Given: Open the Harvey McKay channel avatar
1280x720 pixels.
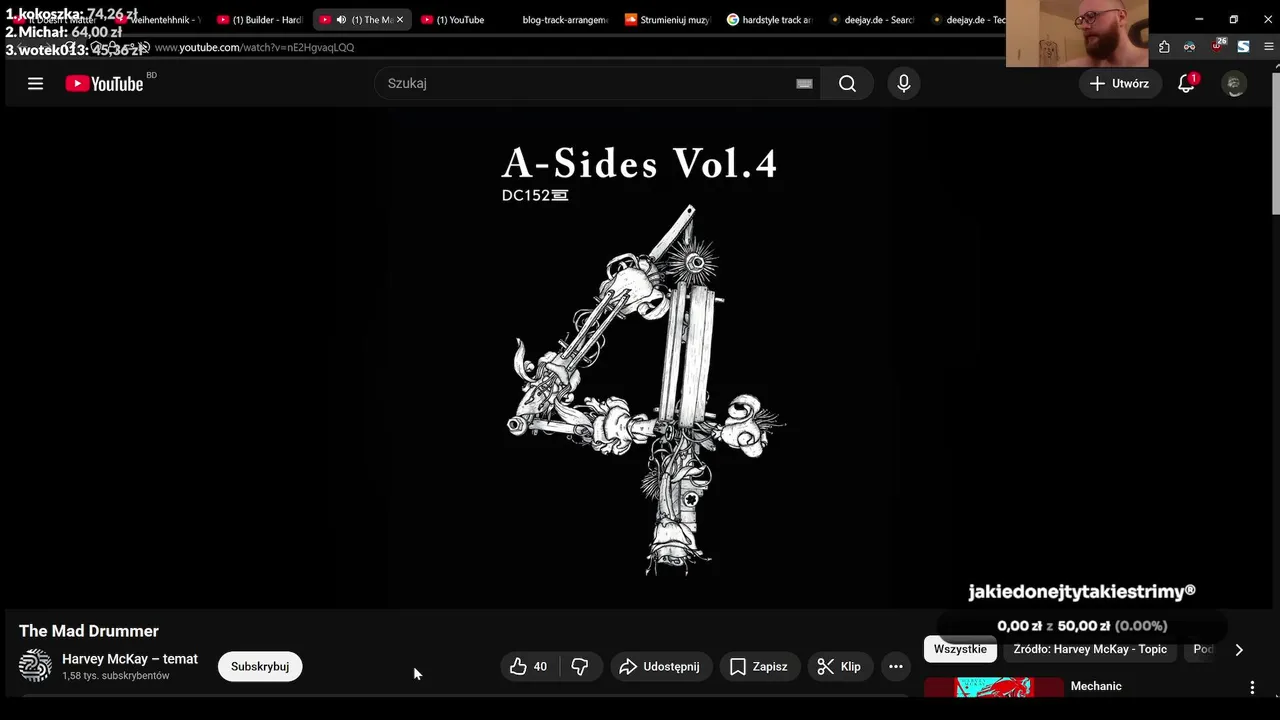Looking at the screenshot, I should pyautogui.click(x=35, y=666).
